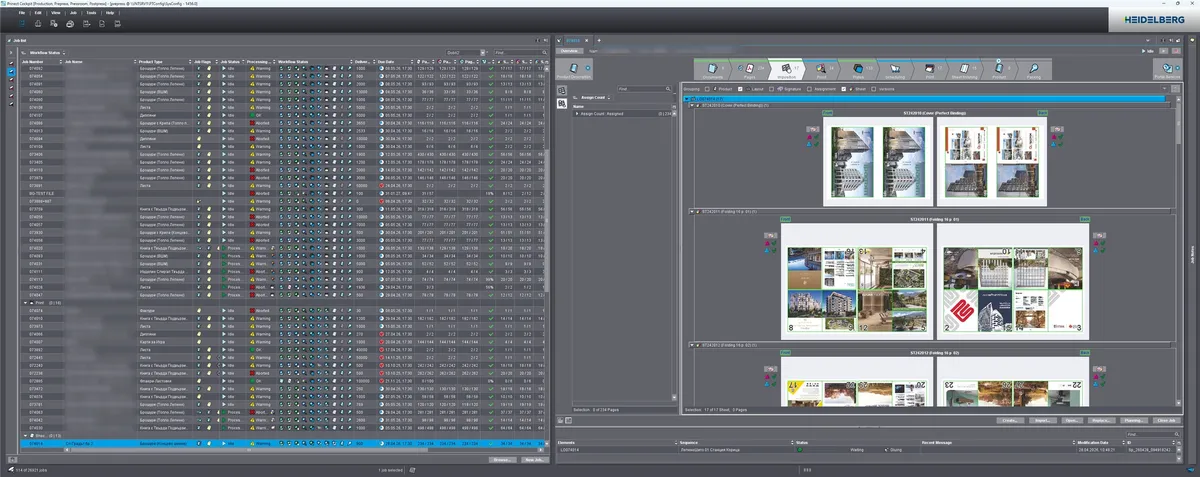This screenshot has width=1200, height=477.
Task: Click the status icon at bottom-left corner
Action: point(11,468)
